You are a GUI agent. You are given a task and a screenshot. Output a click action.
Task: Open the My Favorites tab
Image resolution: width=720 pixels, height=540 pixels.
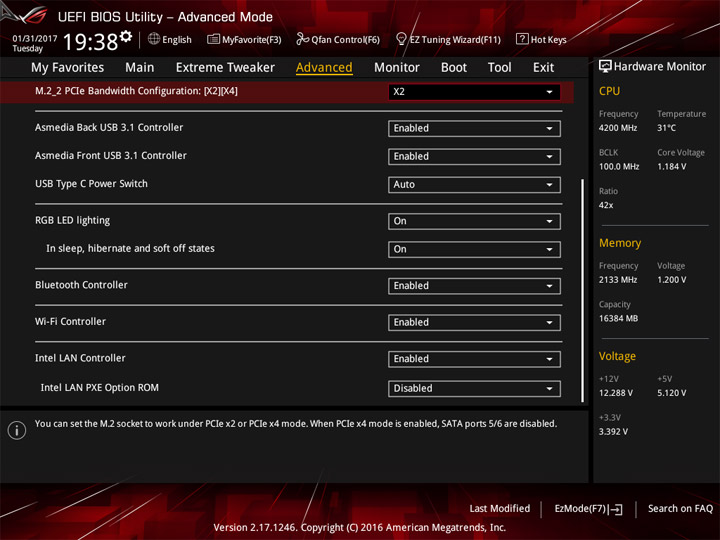tap(68, 68)
